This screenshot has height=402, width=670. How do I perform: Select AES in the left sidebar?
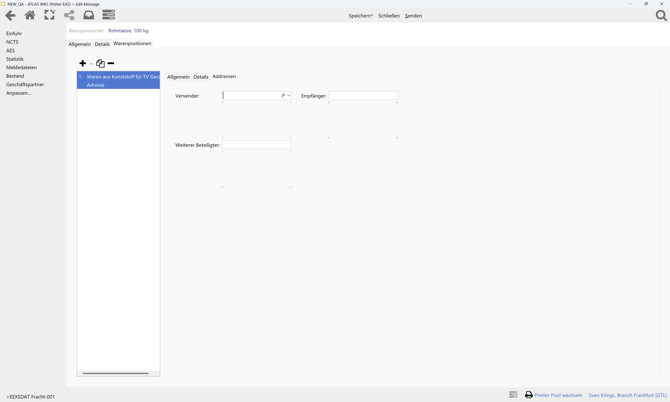pyautogui.click(x=10, y=51)
